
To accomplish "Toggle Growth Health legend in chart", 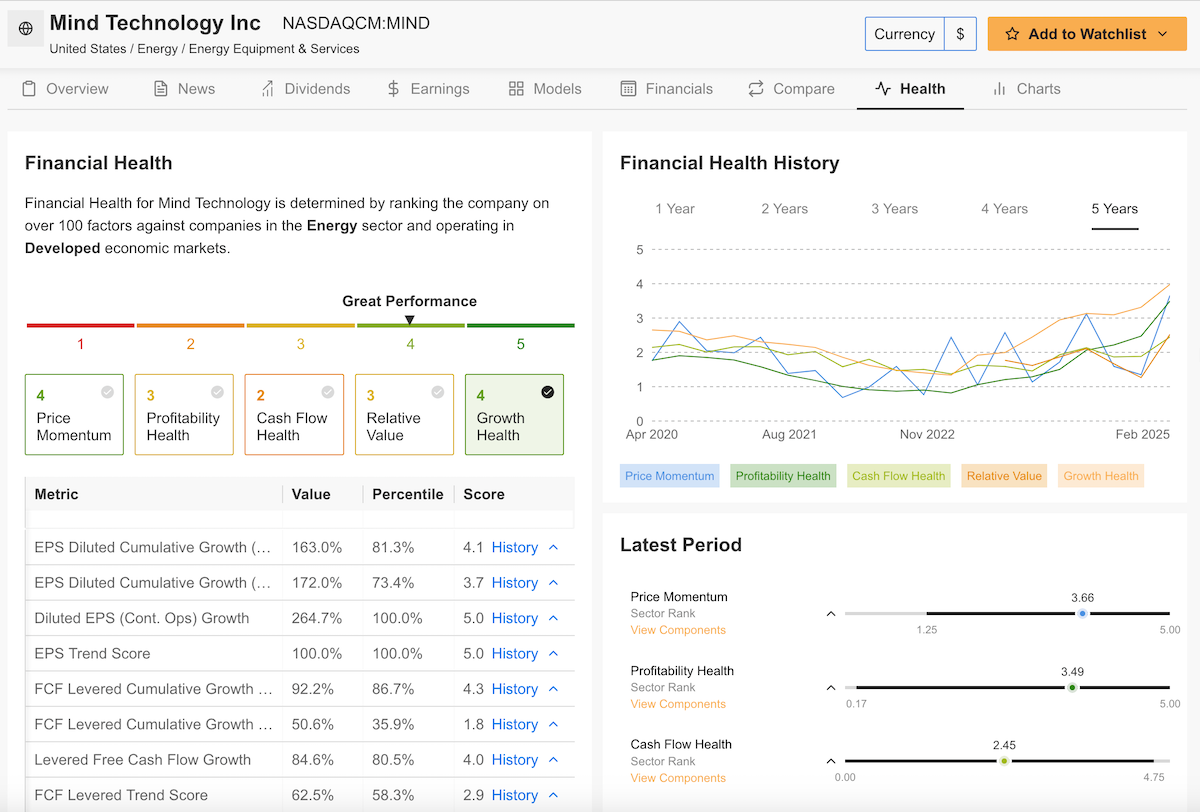I will [1100, 476].
